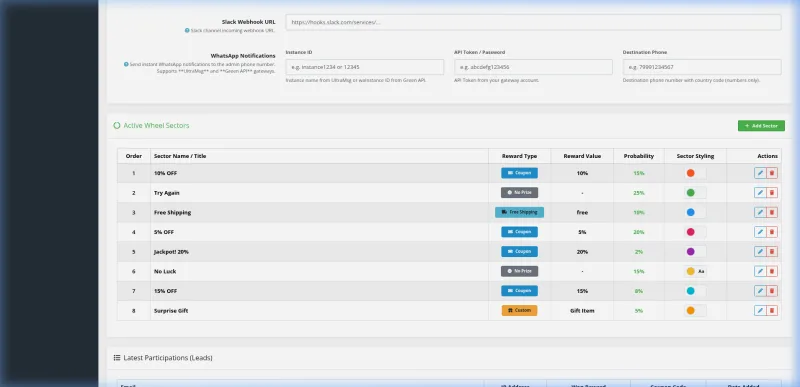Click the Coupon badge for 10% OFF
This screenshot has height=387, width=800.
pos(519,173)
